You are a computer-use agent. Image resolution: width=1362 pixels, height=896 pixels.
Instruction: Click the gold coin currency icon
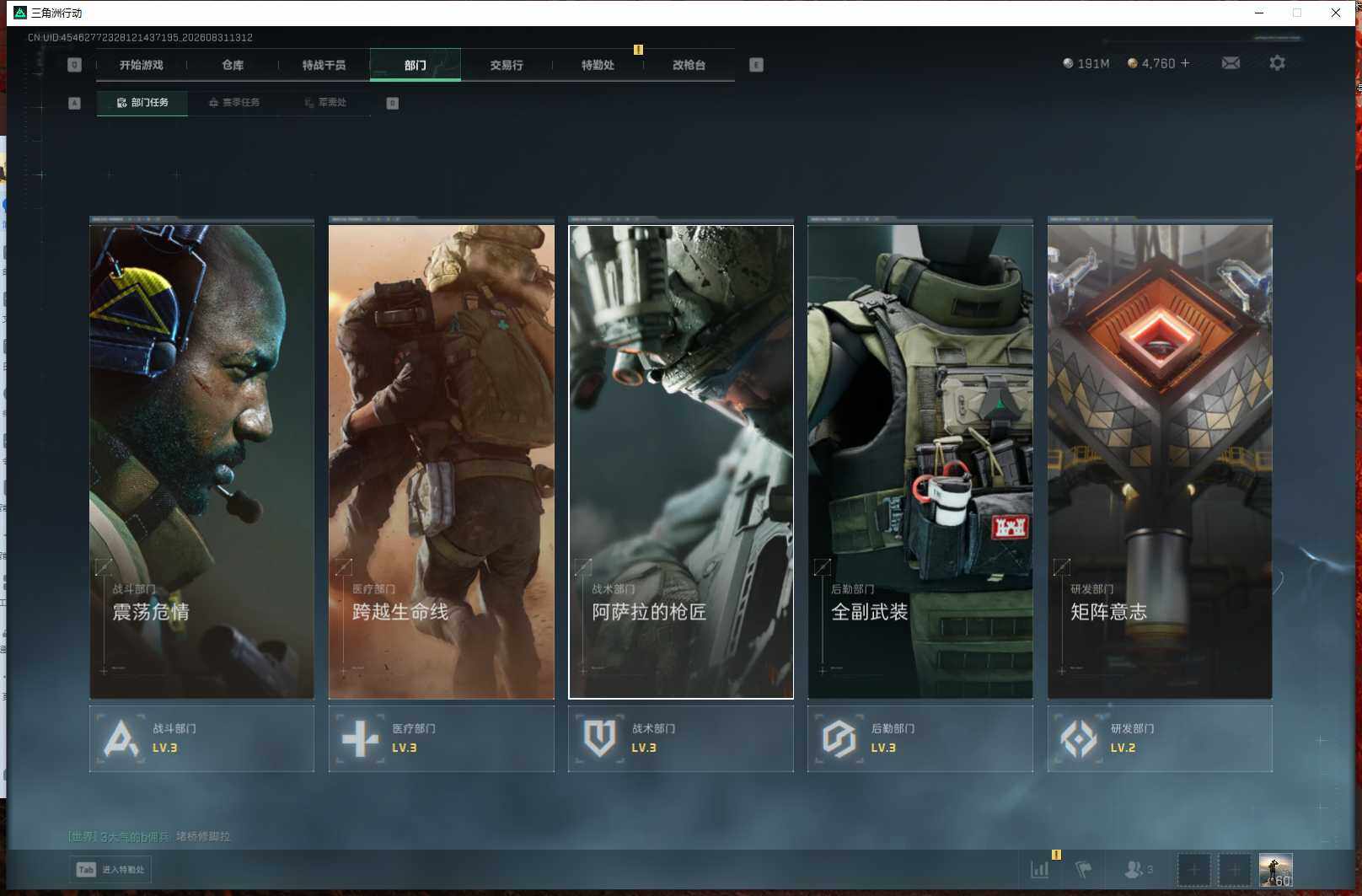(x=1132, y=63)
